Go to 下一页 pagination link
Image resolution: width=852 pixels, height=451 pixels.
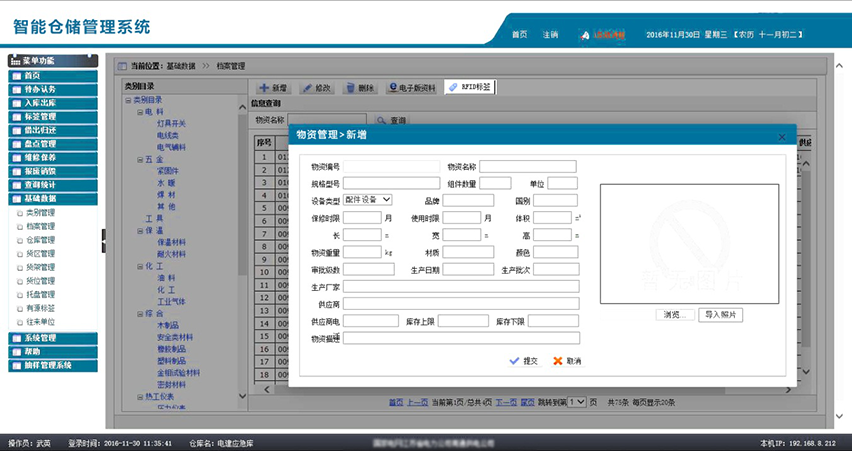(x=506, y=403)
